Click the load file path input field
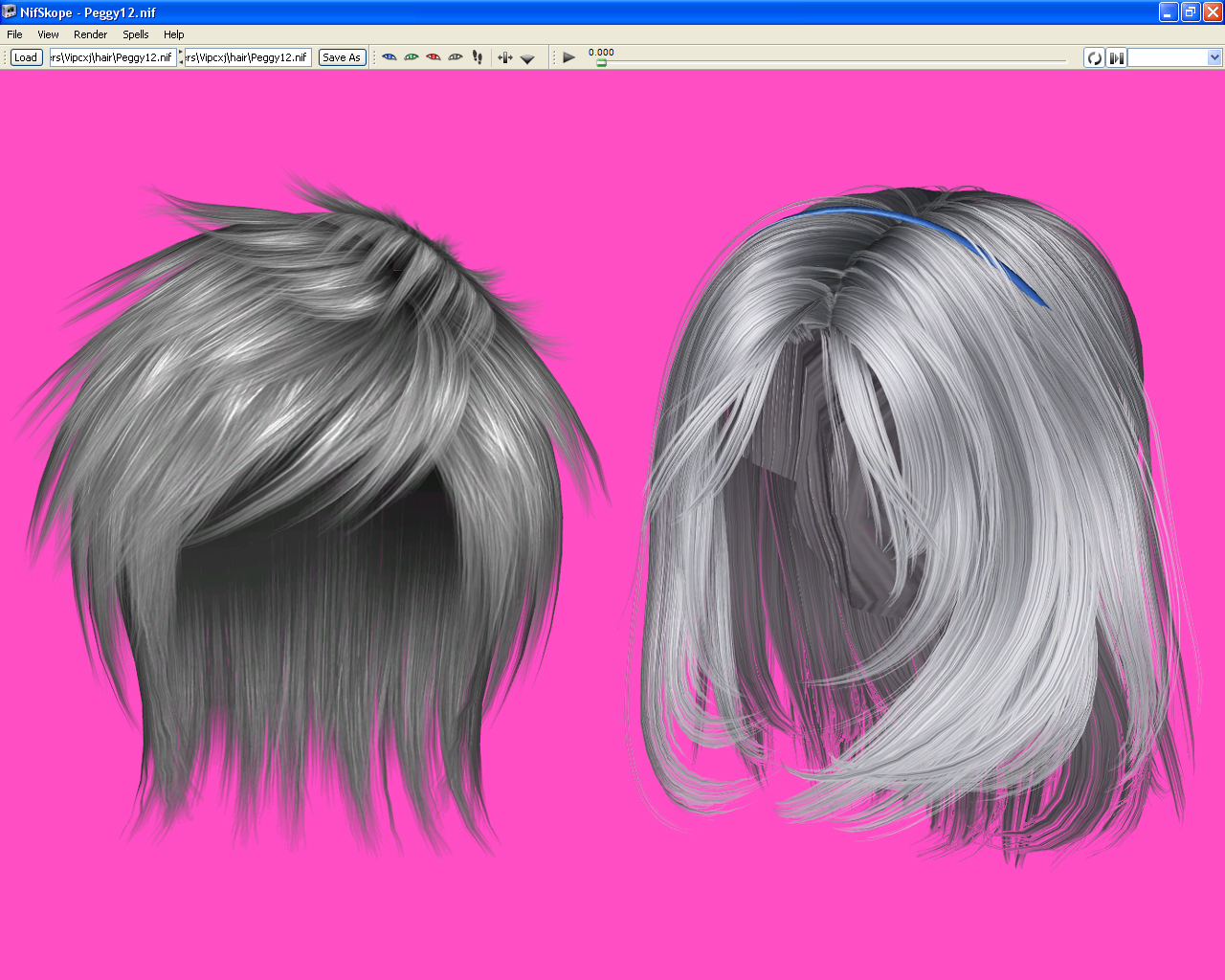Viewport: 1225px width, 980px height. pos(113,57)
